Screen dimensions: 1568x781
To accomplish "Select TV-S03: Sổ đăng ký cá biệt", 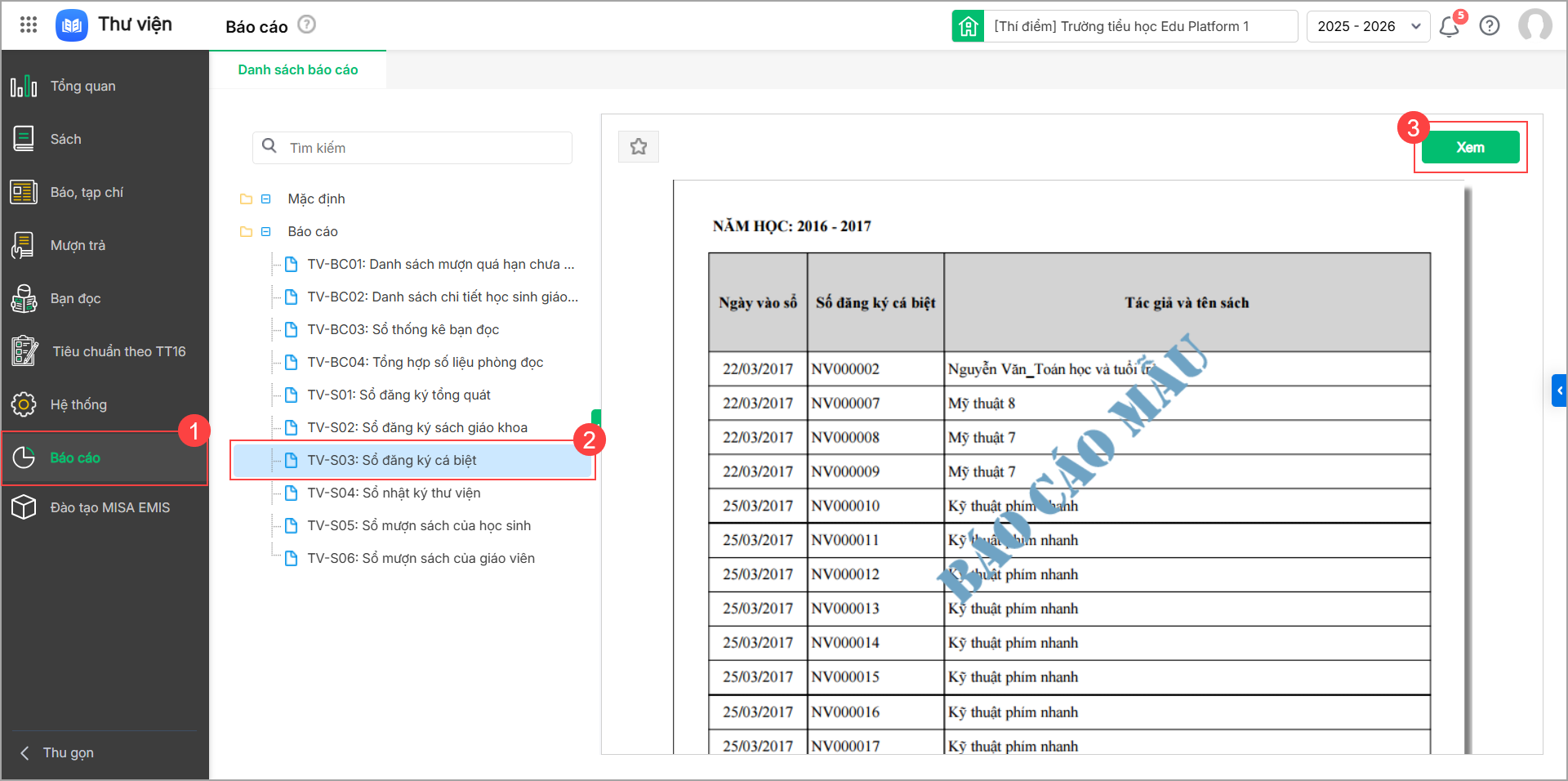I will coord(412,460).
